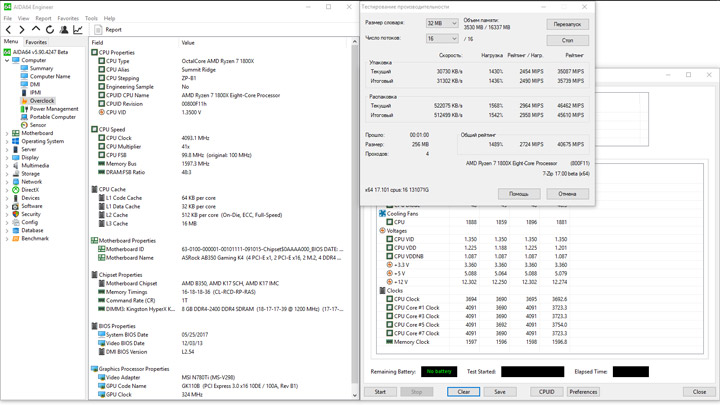Click the Отмена button
This screenshot has height=405, width=720.
coord(568,194)
